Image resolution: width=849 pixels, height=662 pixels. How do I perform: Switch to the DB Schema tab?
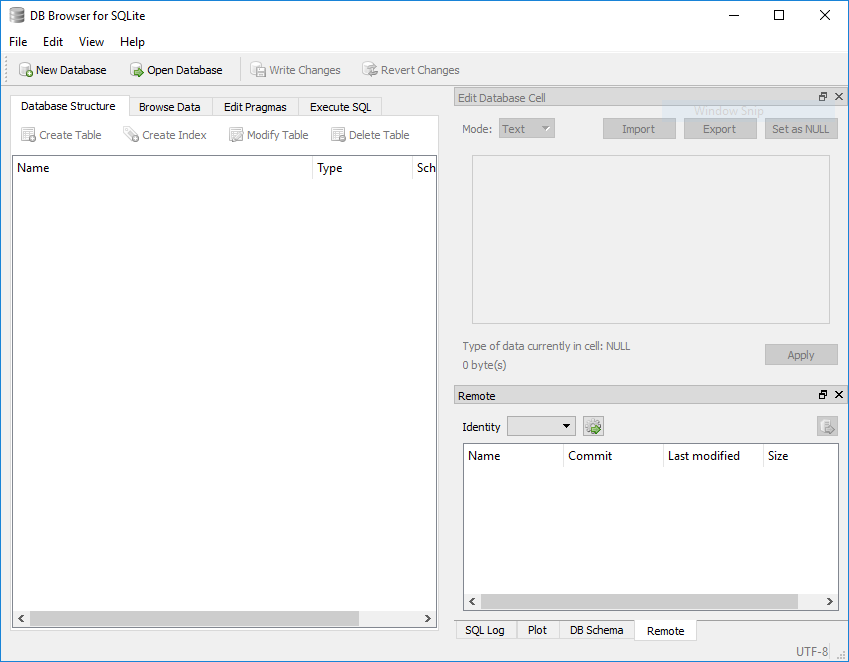[x=596, y=630]
